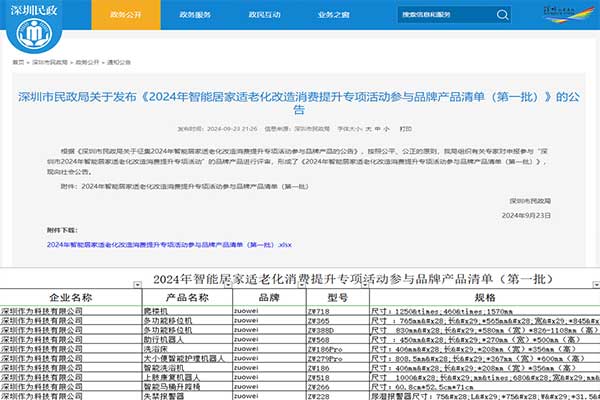The image size is (600, 400).
Task: Click the spreadsheet title 2024年智能居家适老化...清单
Action: point(354,279)
